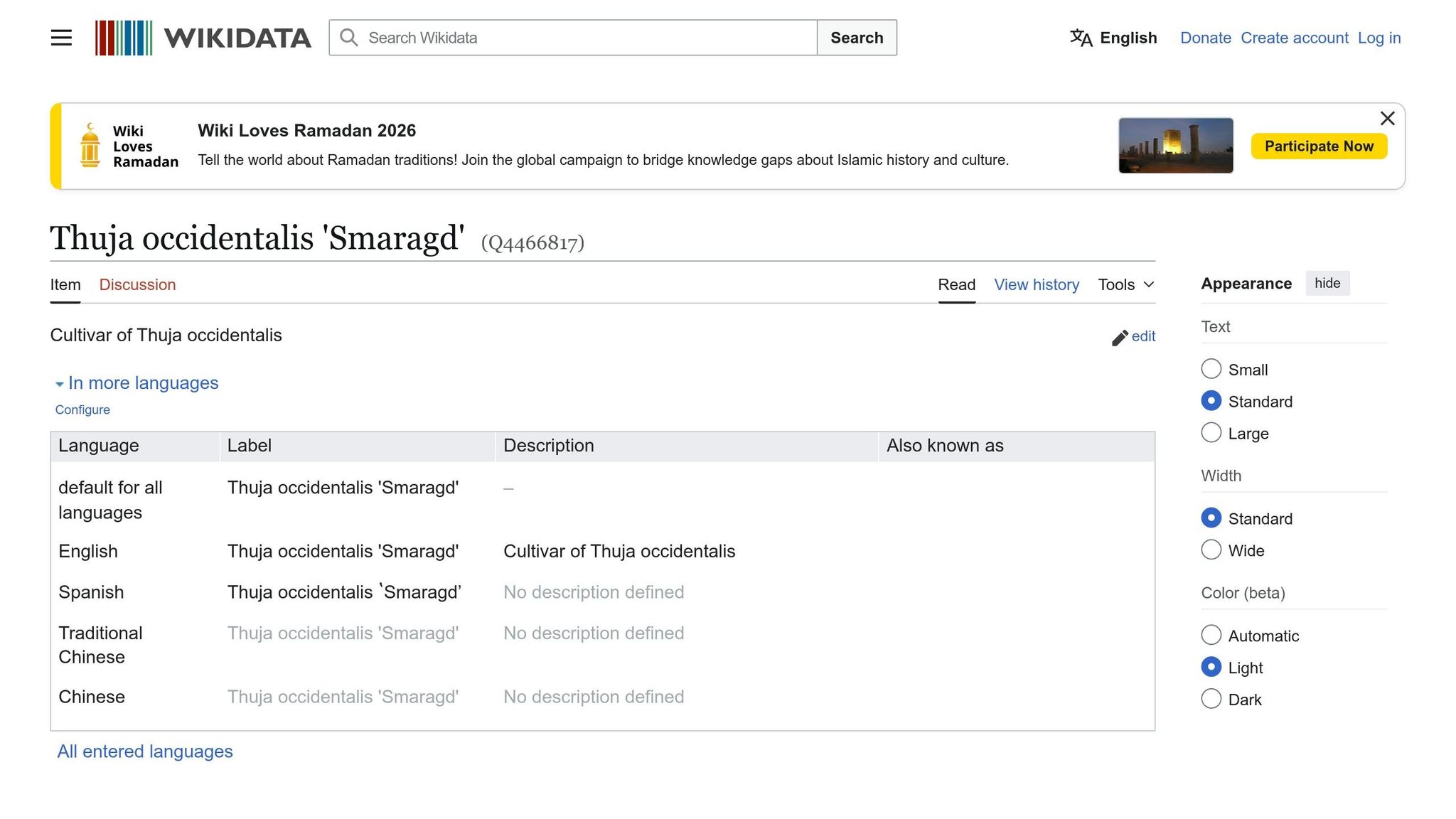The image size is (1456, 819).
Task: Click the Wikidata barcode logo
Action: 124,38
